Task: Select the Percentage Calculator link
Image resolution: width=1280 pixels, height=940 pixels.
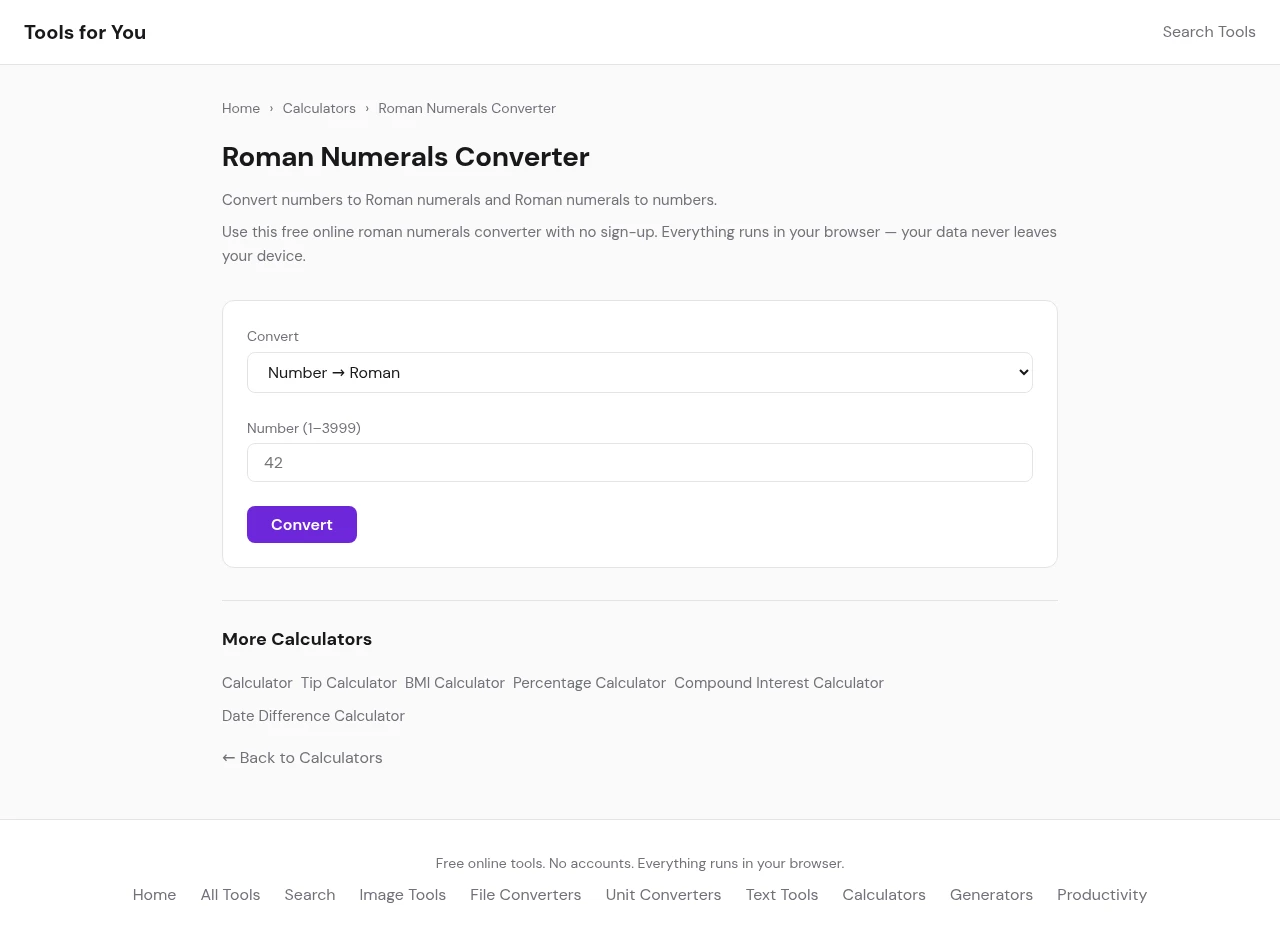Action: pos(589,683)
